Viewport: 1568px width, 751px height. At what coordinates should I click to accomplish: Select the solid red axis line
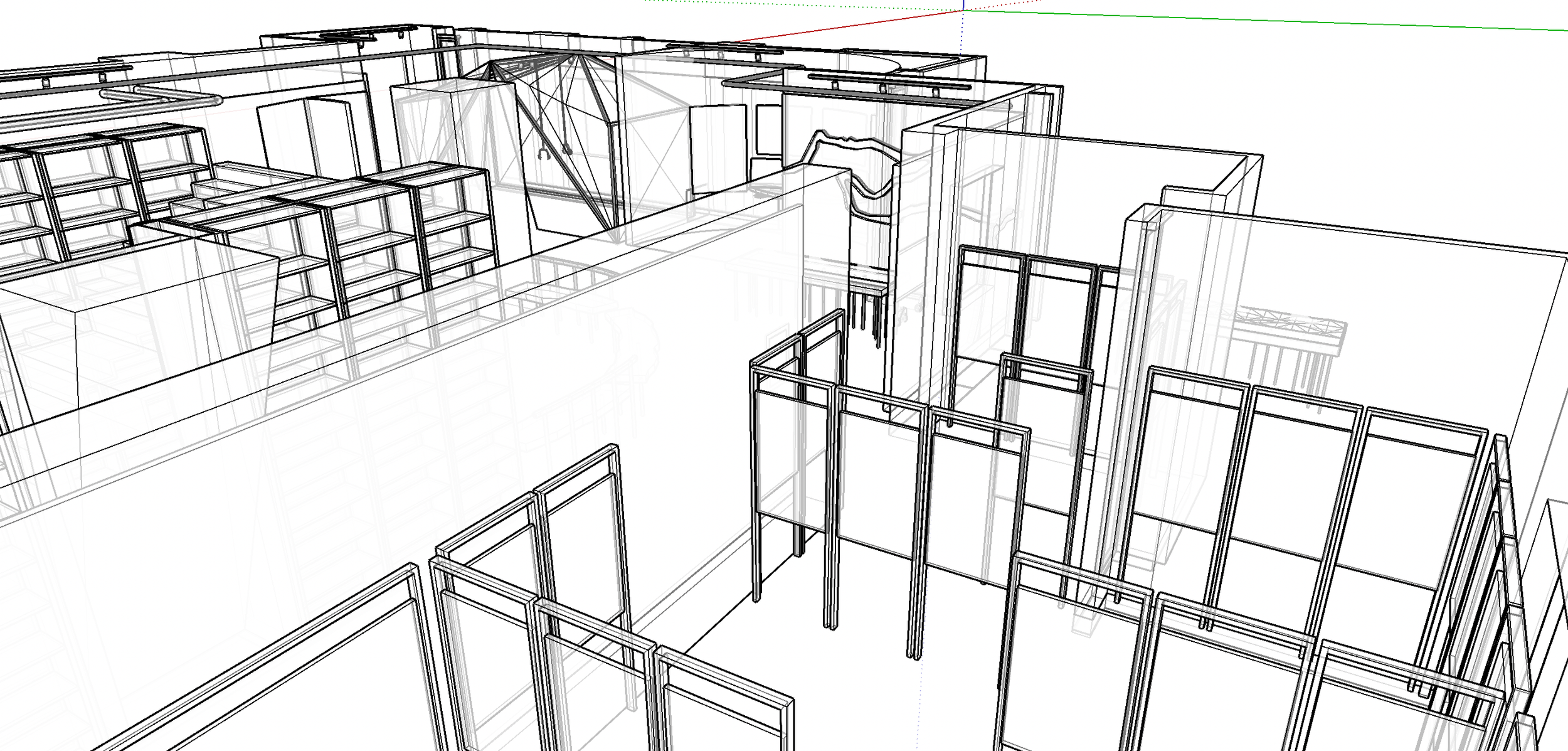[x=848, y=26]
